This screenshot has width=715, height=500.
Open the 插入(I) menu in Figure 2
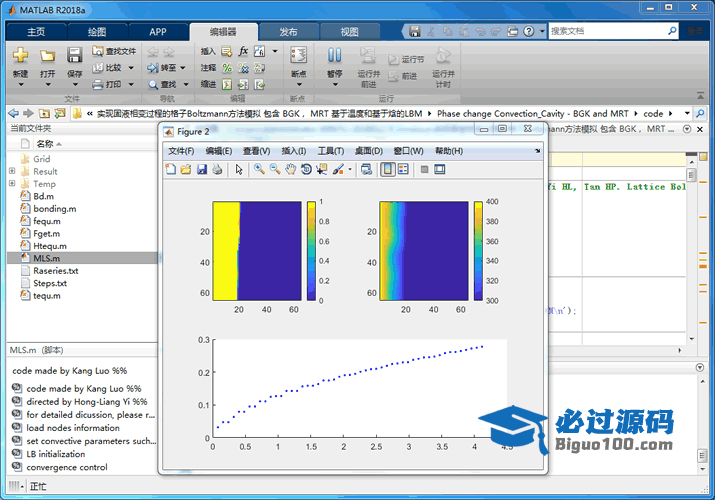tap(294, 151)
